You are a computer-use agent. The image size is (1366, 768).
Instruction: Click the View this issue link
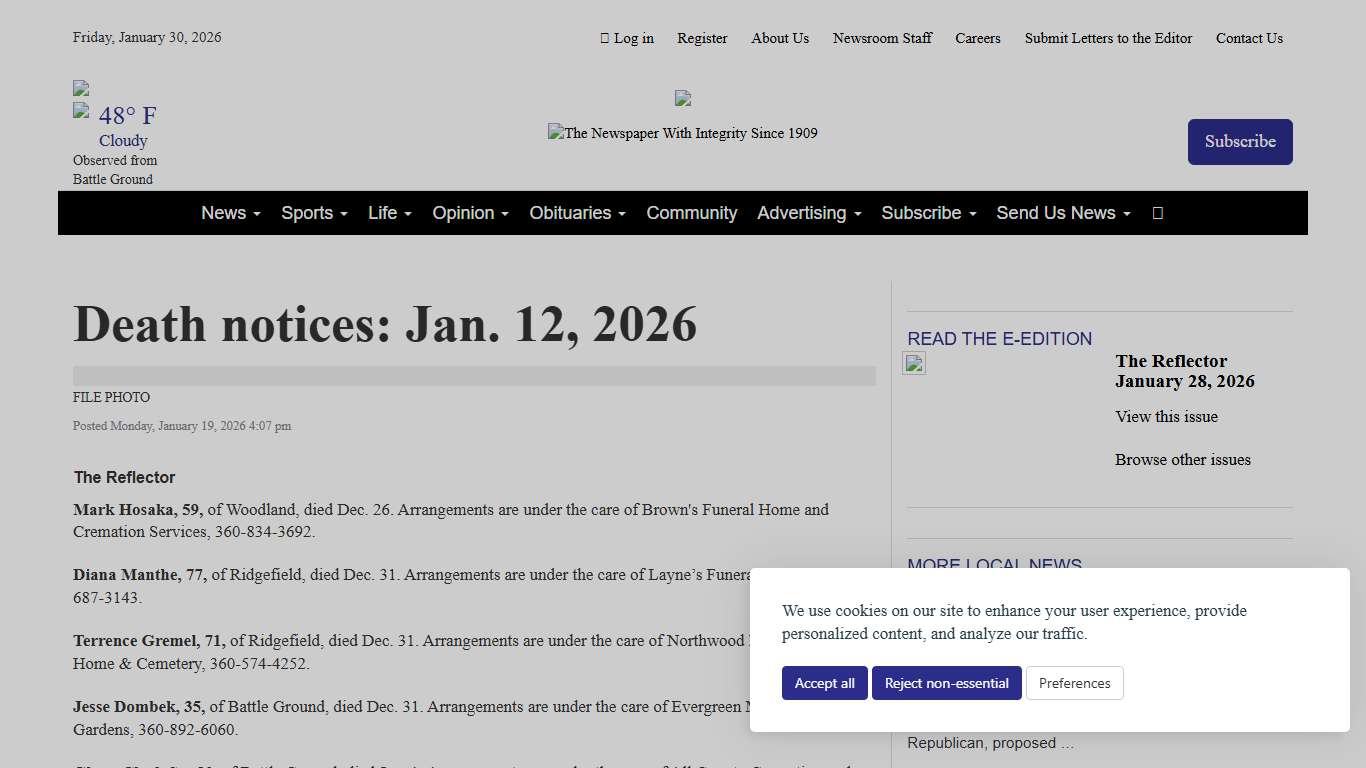click(x=1166, y=417)
